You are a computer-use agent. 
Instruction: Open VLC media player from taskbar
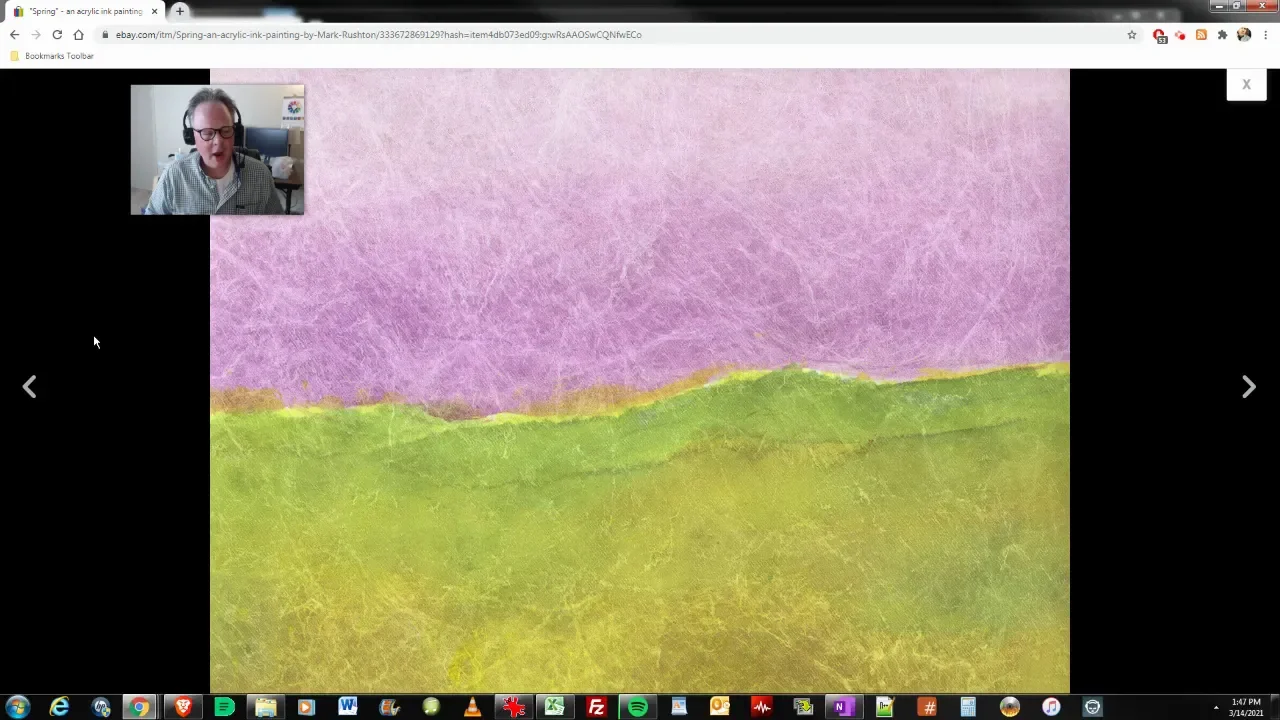click(472, 708)
